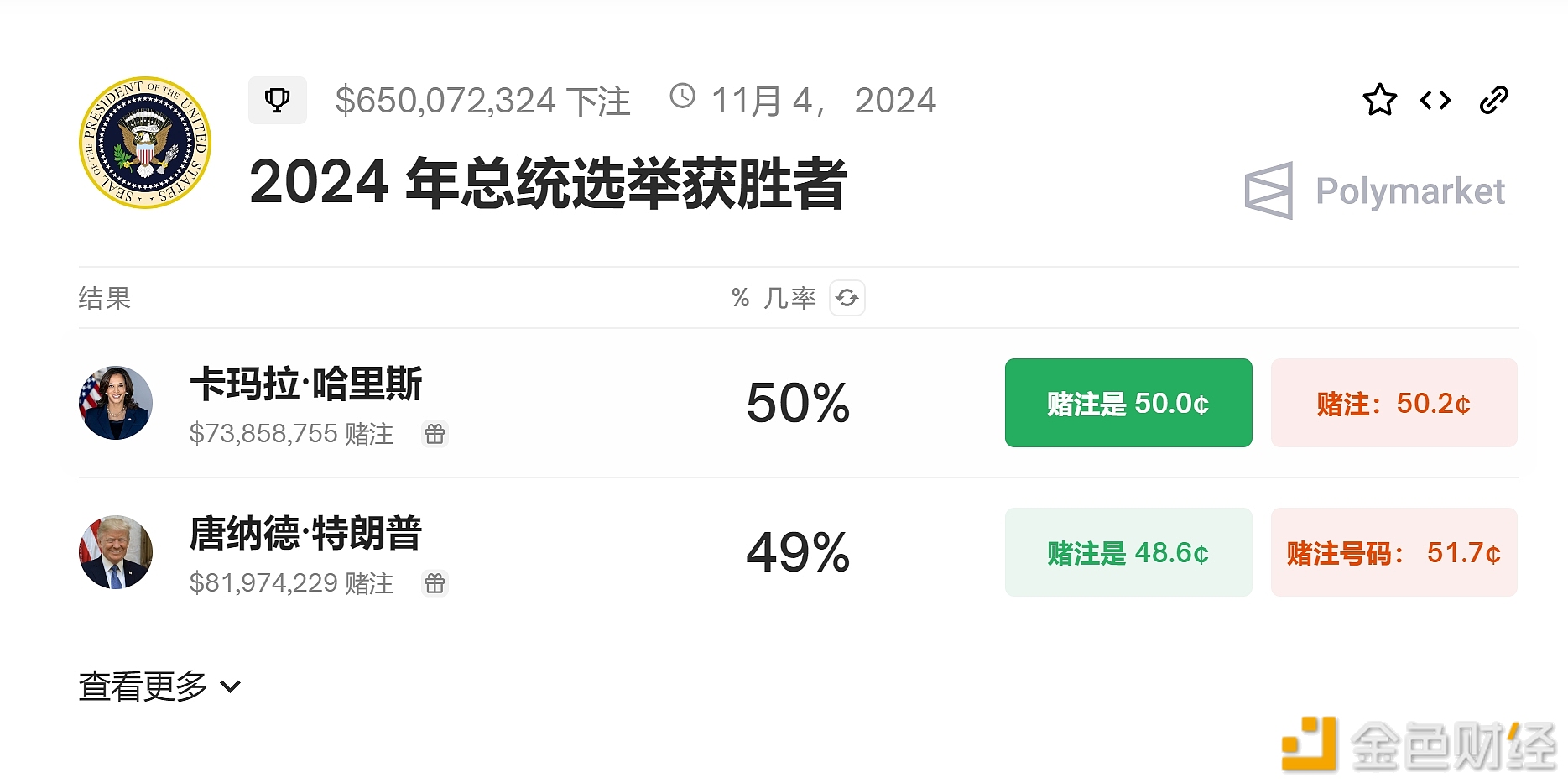The width and height of the screenshot is (1568, 783).
Task: 点击嵌入代码图标 </>
Action: (1435, 99)
